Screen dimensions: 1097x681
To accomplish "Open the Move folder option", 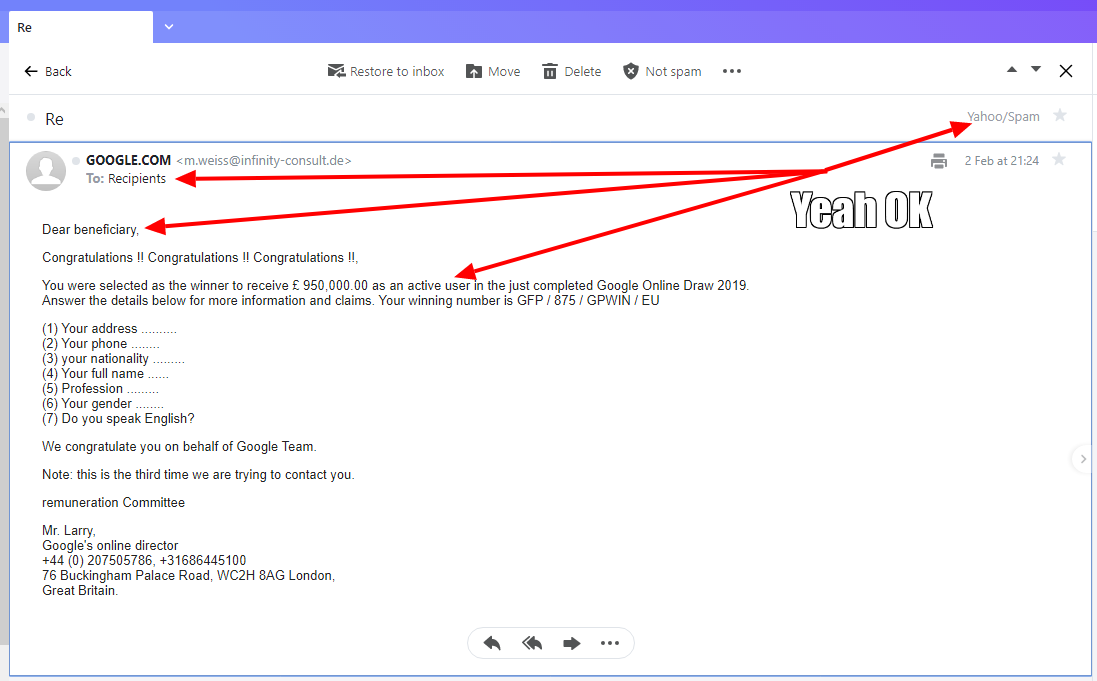I will [x=493, y=71].
